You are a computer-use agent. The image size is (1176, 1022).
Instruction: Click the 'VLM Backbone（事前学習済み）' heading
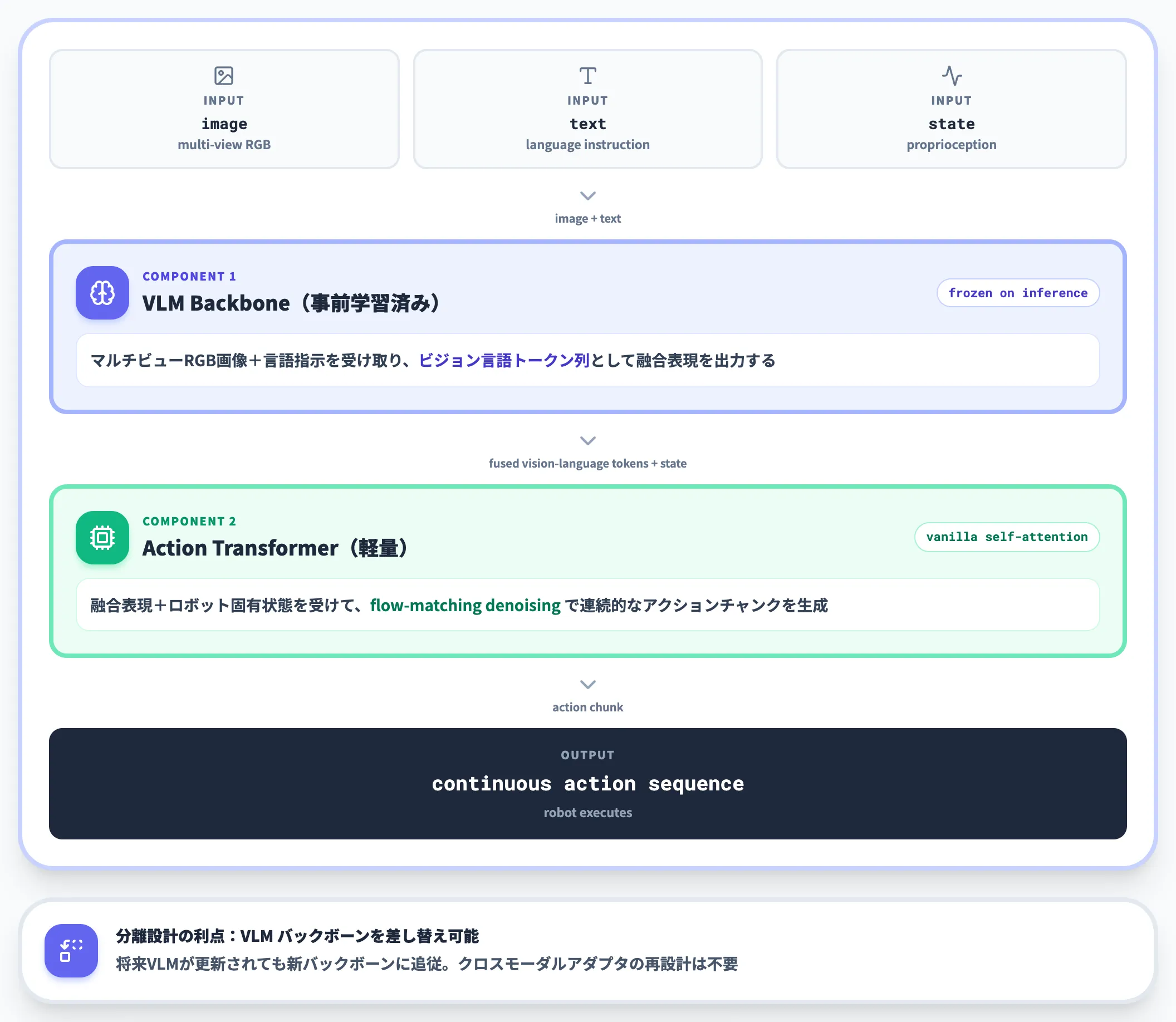click(292, 303)
